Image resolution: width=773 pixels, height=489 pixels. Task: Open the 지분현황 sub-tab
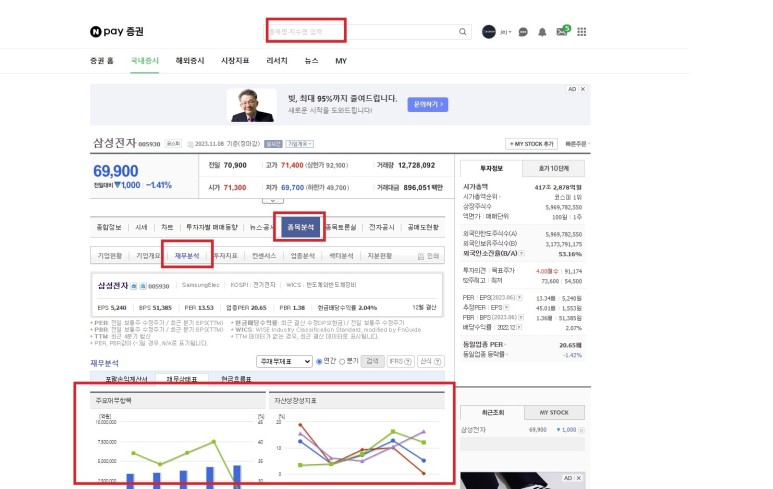tap(380, 256)
